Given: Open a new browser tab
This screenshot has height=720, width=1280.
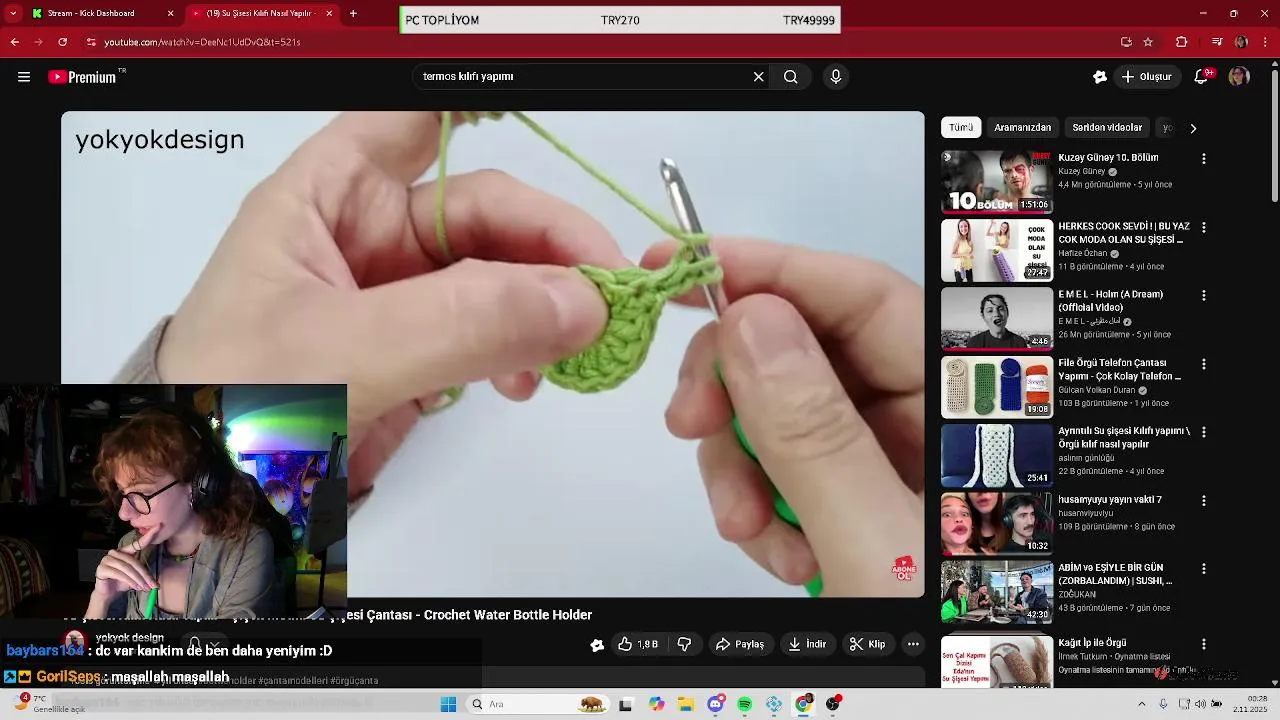Looking at the screenshot, I should coord(353,14).
